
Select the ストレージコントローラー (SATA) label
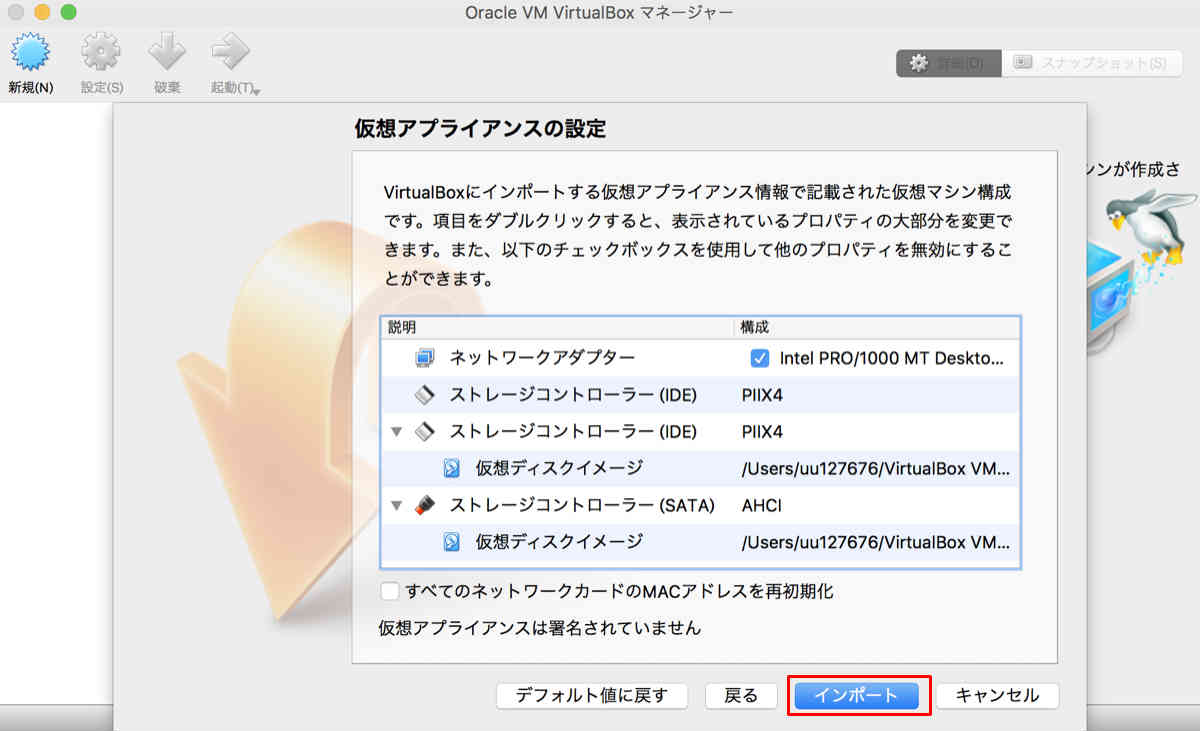point(582,505)
